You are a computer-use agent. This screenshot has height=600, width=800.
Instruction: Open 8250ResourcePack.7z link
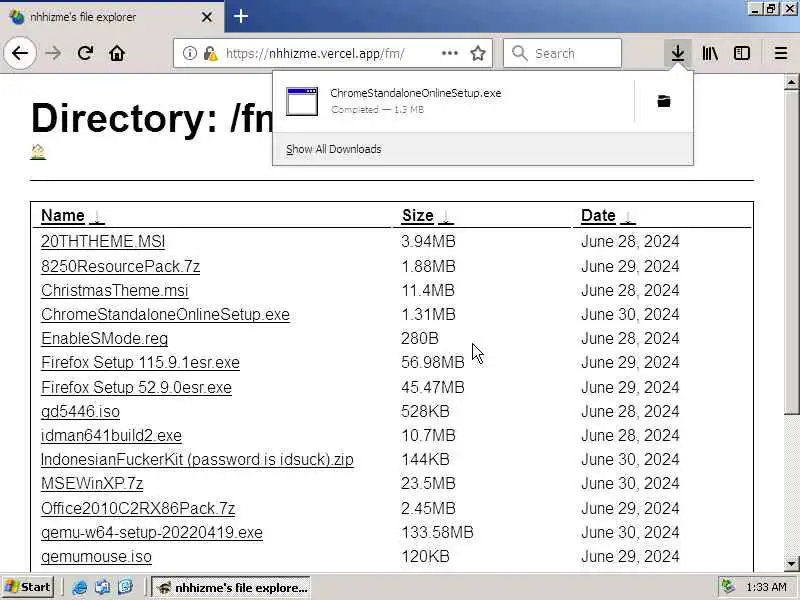click(x=120, y=266)
